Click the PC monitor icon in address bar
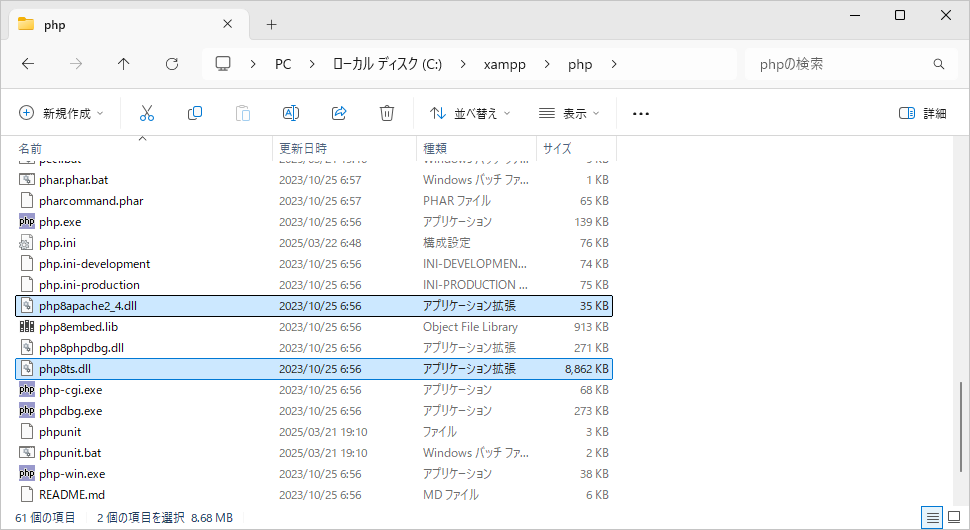This screenshot has height=530, width=970. coord(223,64)
